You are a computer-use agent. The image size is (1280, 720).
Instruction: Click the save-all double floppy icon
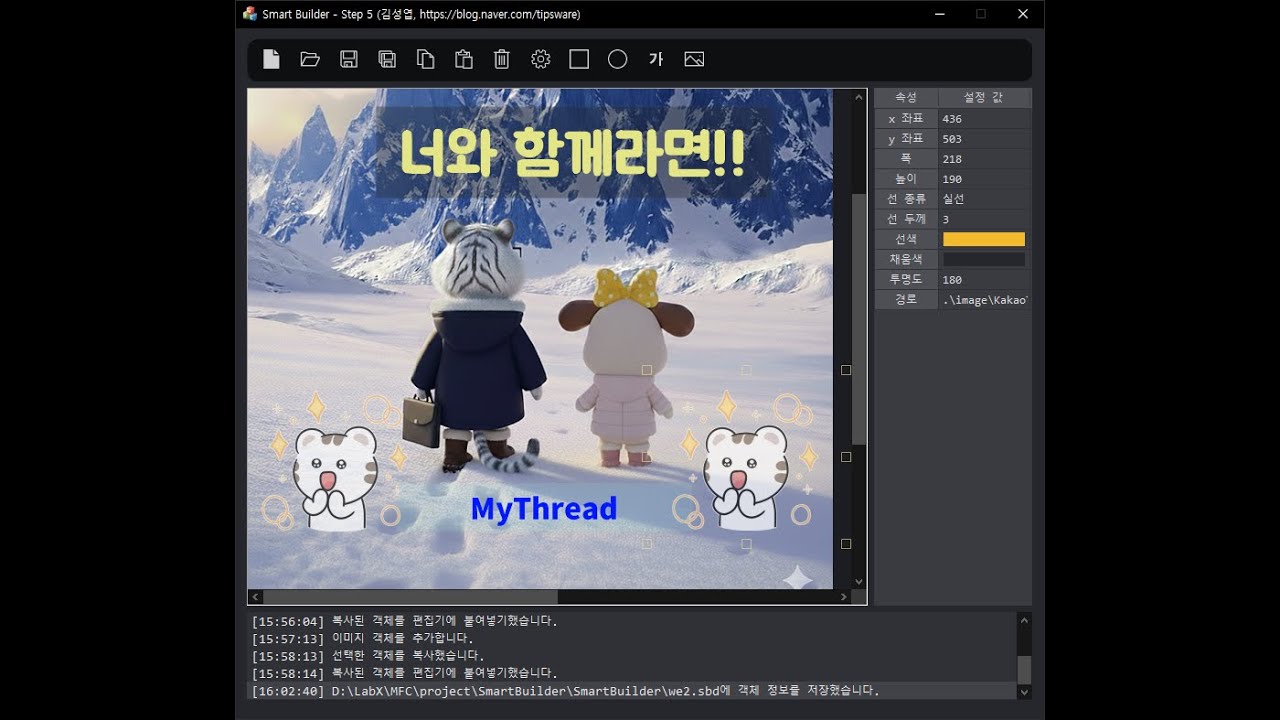(387, 59)
